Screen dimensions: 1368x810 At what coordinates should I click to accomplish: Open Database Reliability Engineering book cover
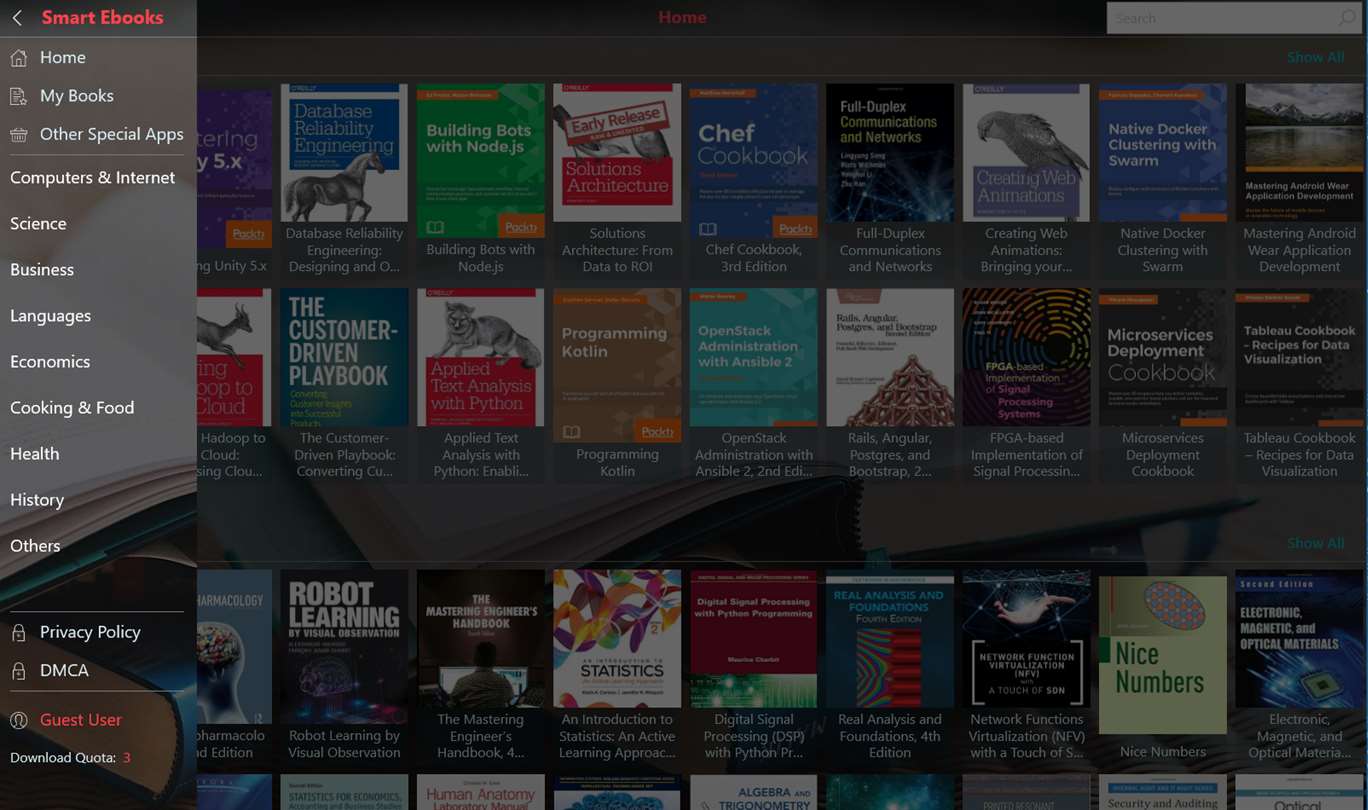tap(345, 153)
